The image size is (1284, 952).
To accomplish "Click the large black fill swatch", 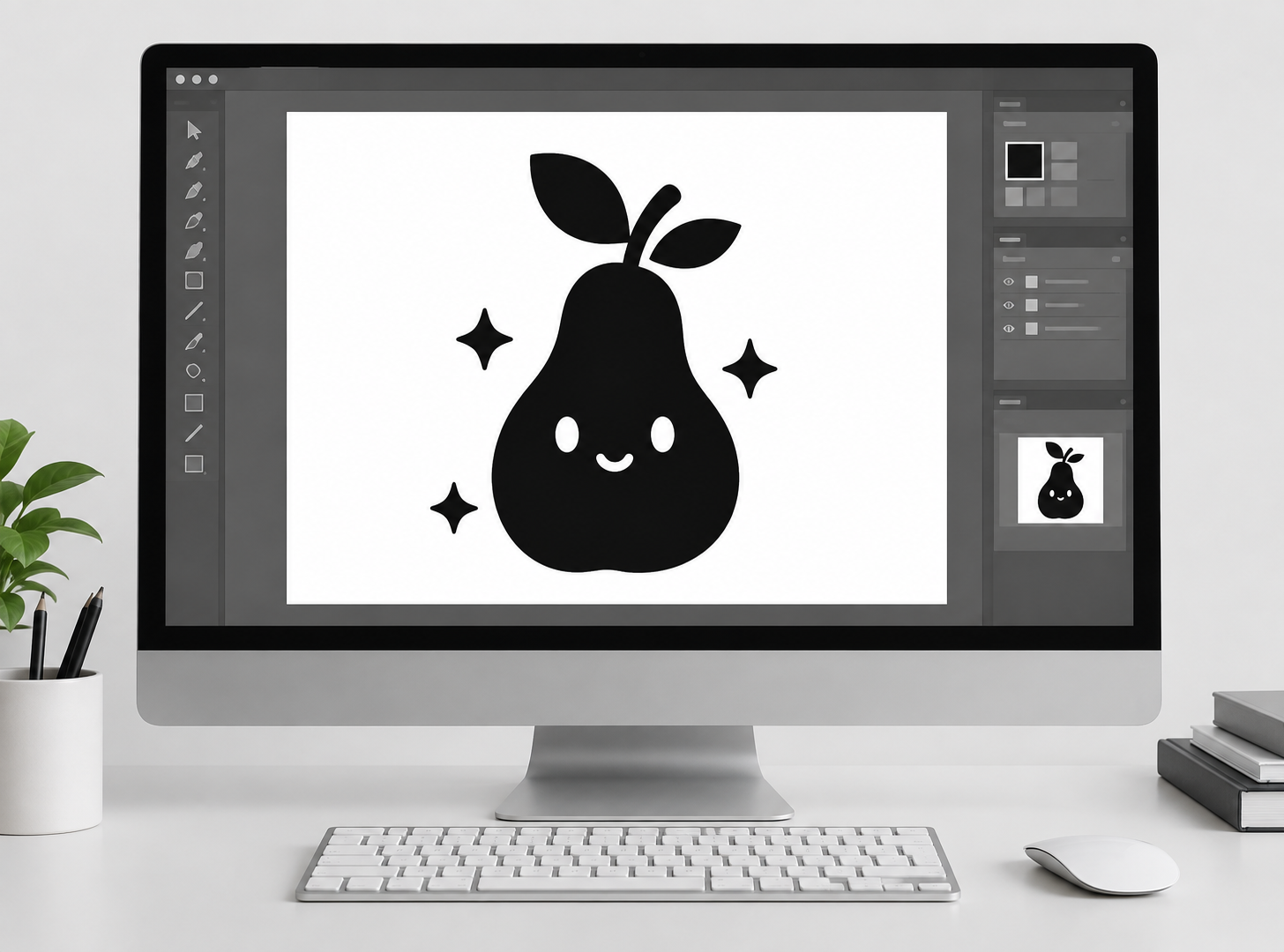I will 1025,160.
